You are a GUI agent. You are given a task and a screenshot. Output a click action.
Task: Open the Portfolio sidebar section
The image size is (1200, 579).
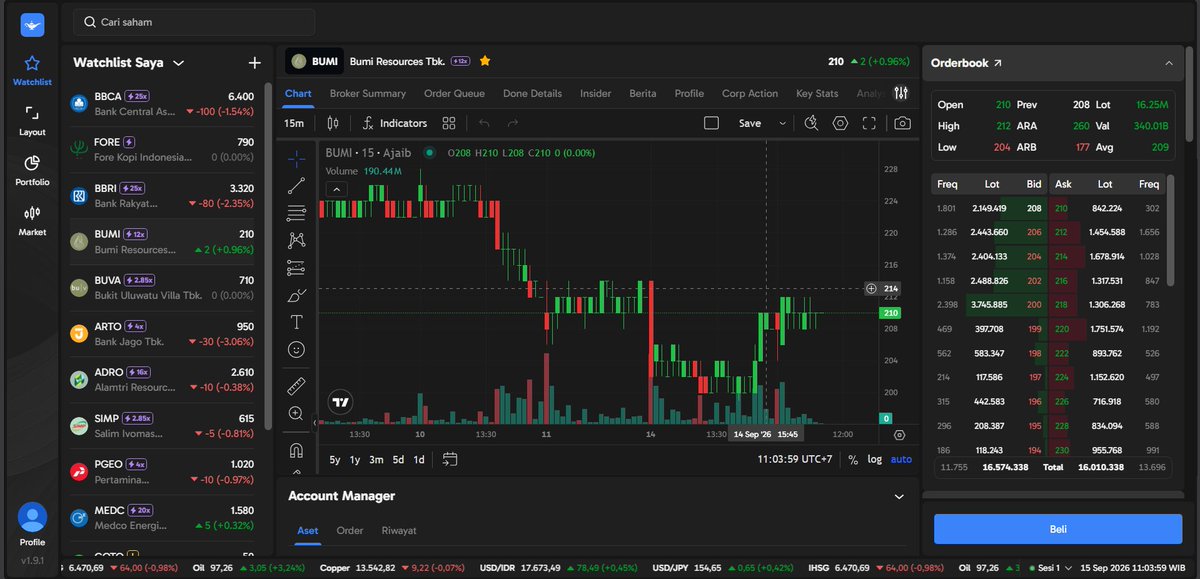pos(32,170)
